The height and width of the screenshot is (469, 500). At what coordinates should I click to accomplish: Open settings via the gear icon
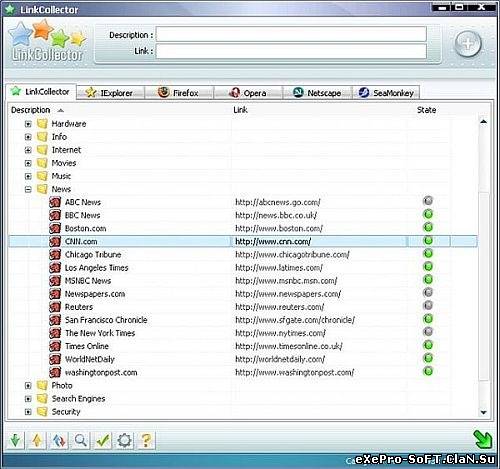tap(124, 441)
